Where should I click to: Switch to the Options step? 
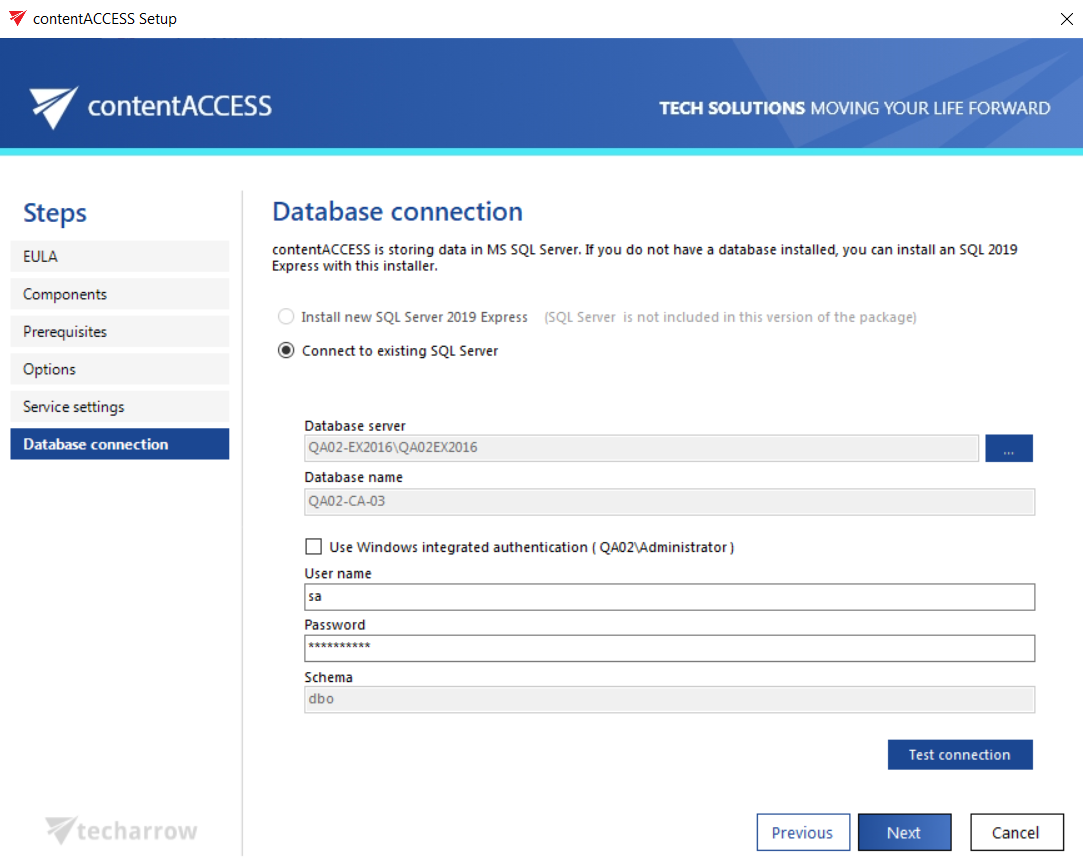tap(119, 369)
